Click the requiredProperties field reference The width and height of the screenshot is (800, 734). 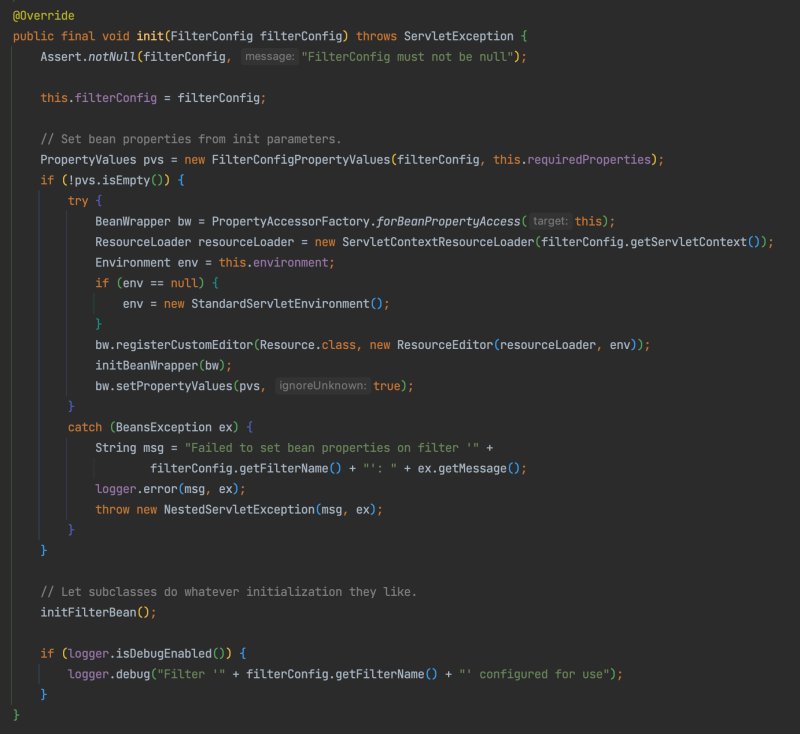[x=589, y=160]
